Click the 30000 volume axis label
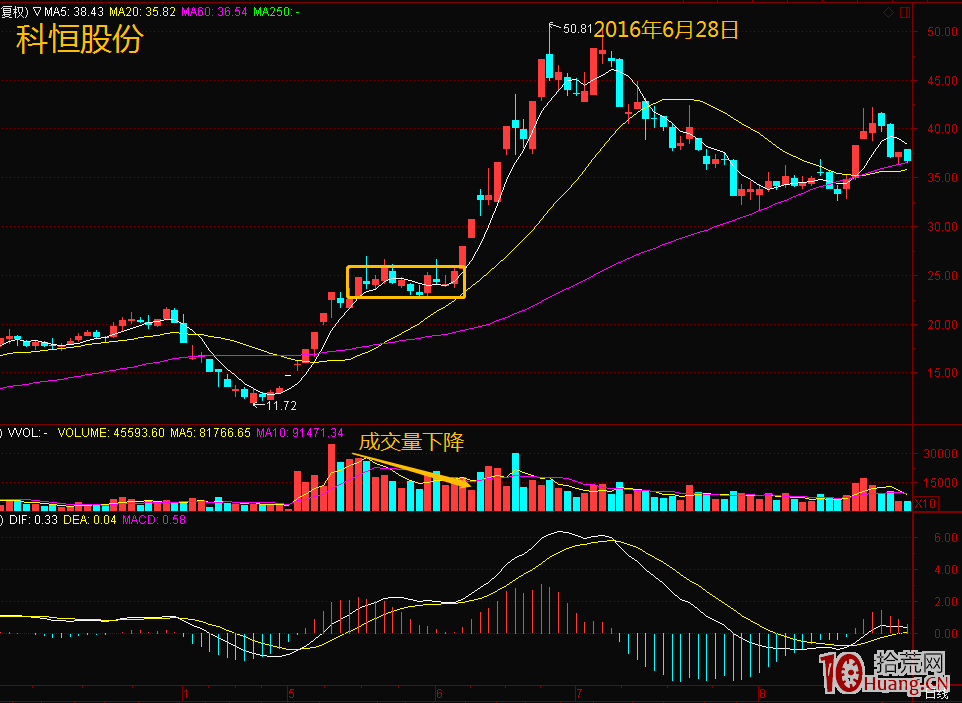This screenshot has width=962, height=703. (941, 454)
